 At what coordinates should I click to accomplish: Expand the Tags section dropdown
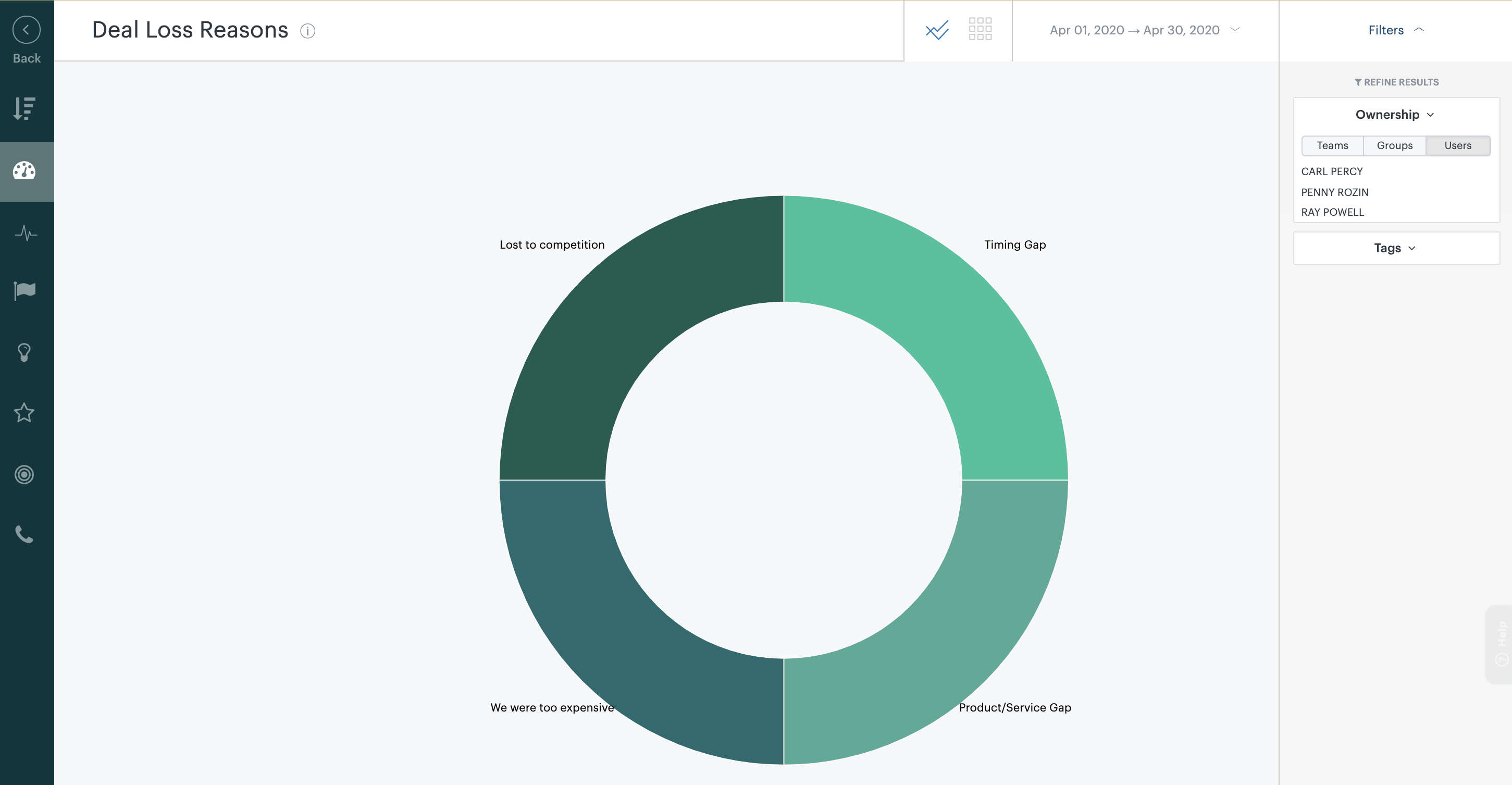point(1395,248)
